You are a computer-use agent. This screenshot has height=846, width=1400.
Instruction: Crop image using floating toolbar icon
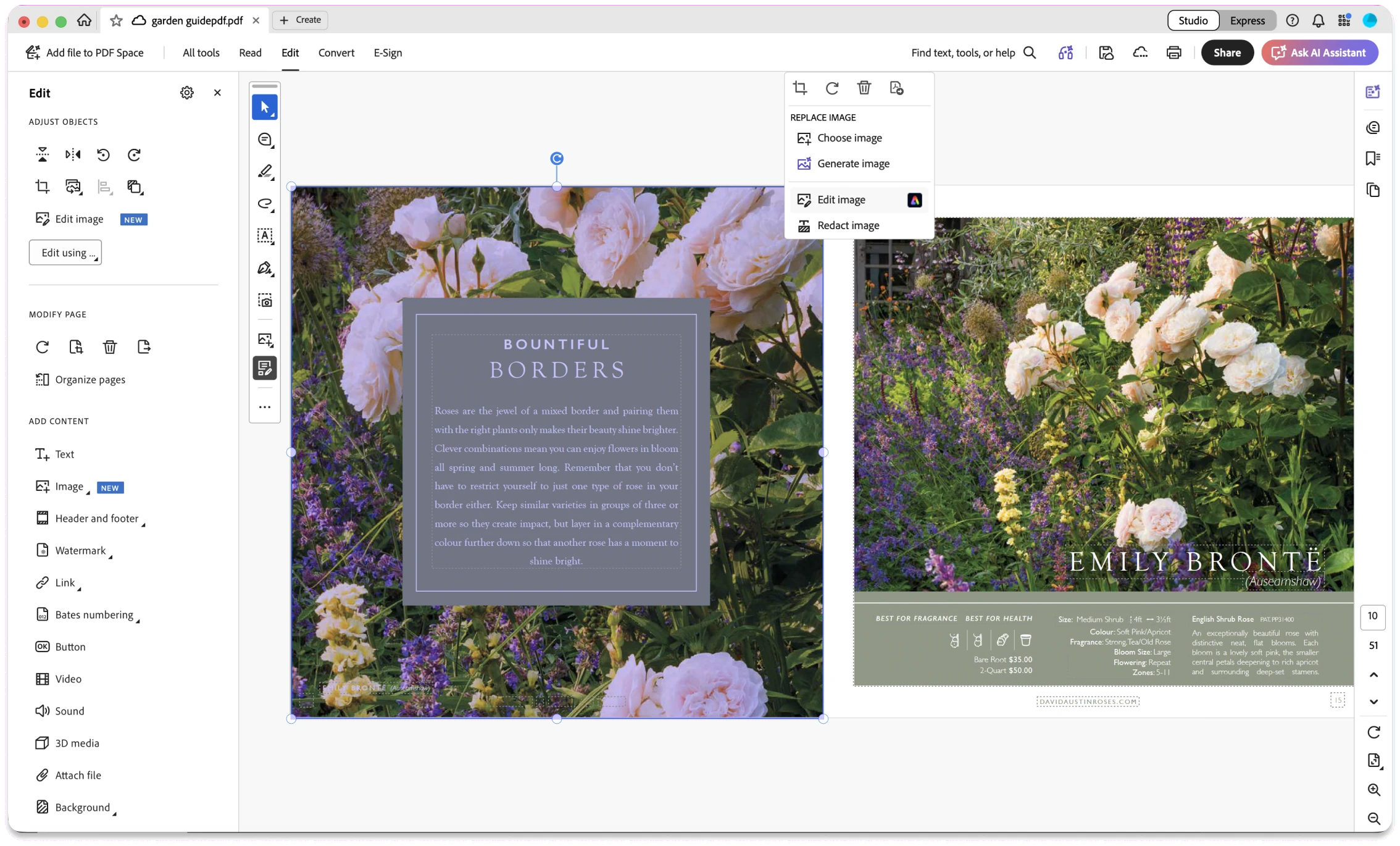pyautogui.click(x=800, y=88)
